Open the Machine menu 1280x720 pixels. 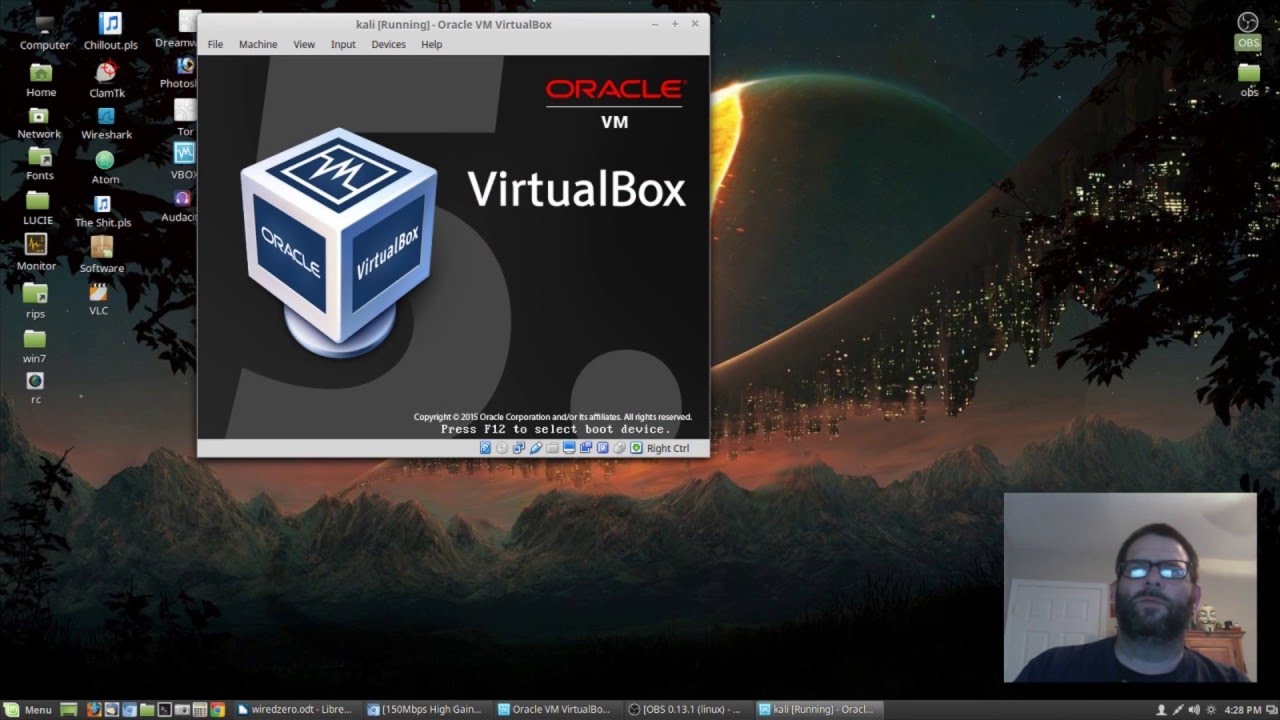click(x=258, y=44)
